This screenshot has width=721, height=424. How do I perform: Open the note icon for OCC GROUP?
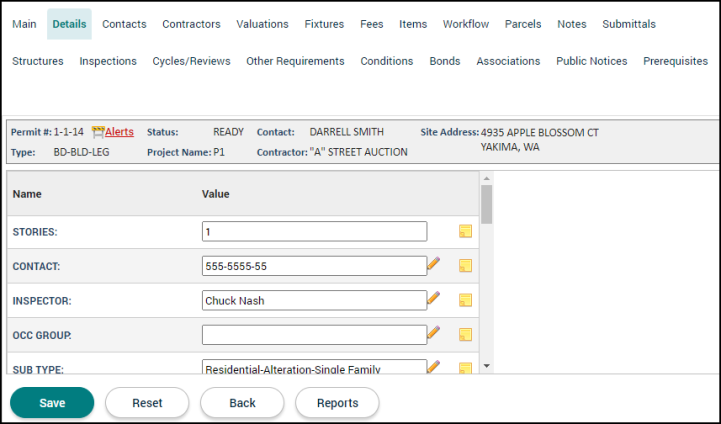coord(465,334)
